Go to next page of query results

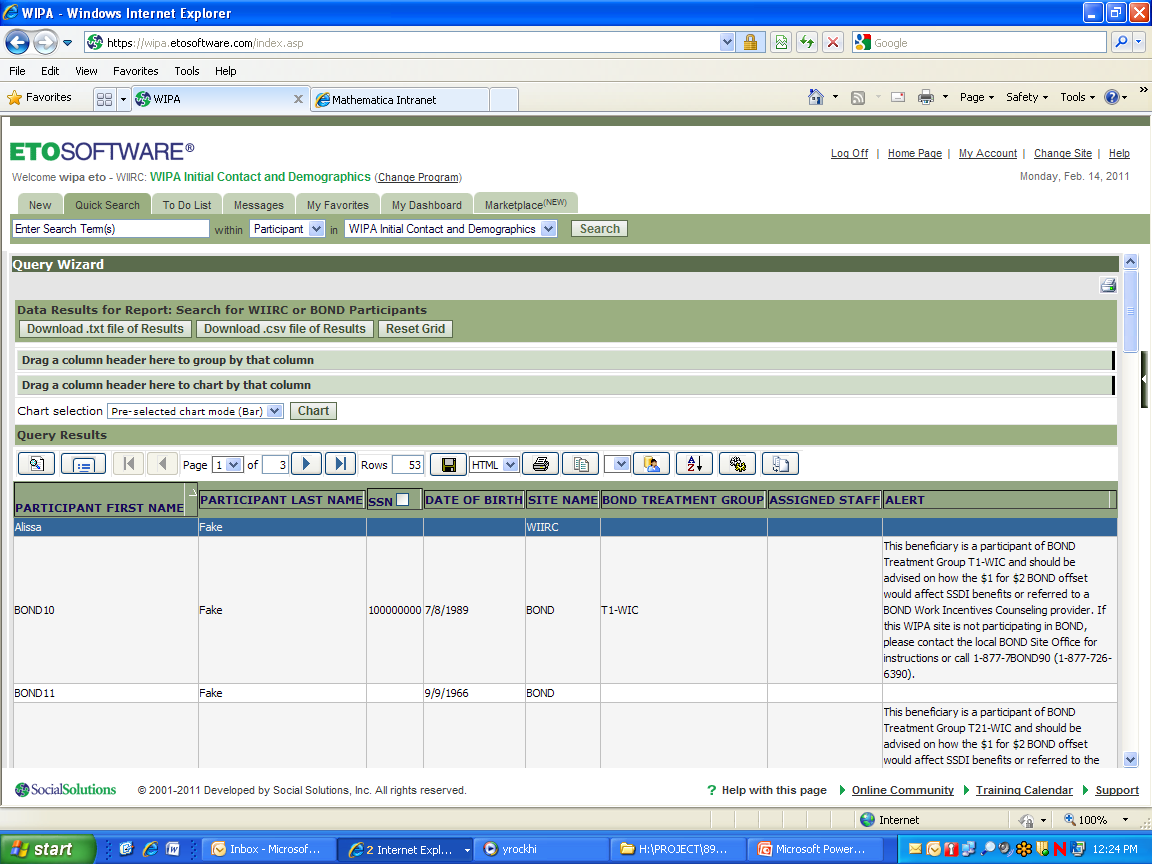click(x=306, y=464)
